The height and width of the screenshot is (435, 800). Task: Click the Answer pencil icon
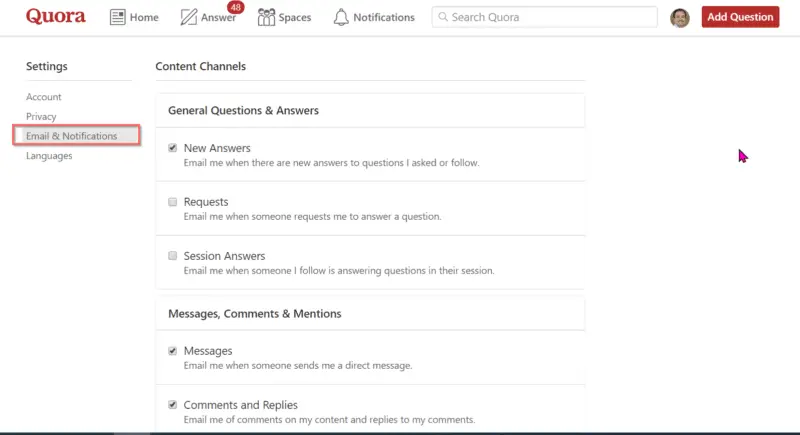tap(188, 17)
